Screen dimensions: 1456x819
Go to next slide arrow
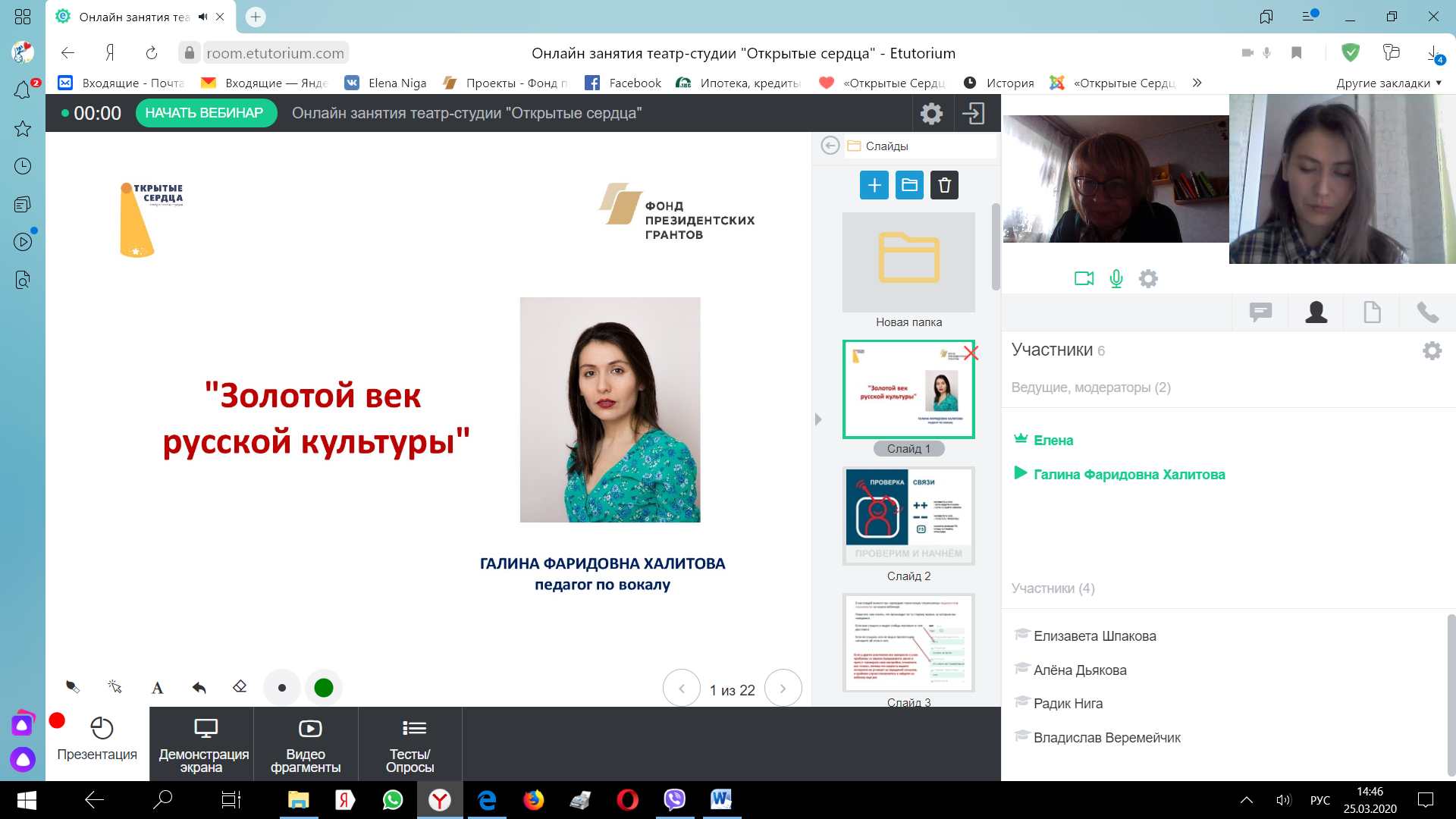783,689
